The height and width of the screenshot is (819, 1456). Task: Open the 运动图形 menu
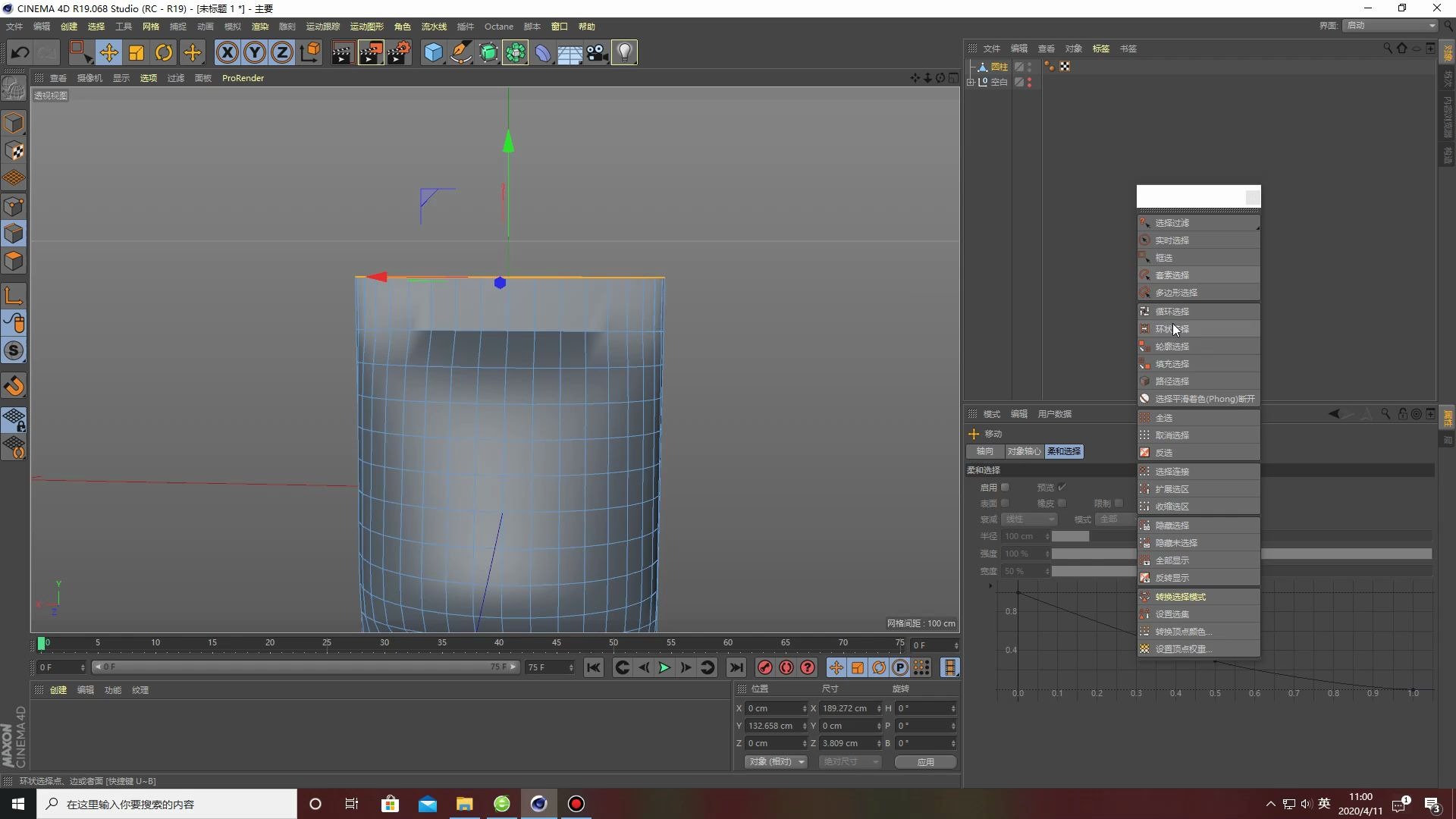click(x=366, y=27)
